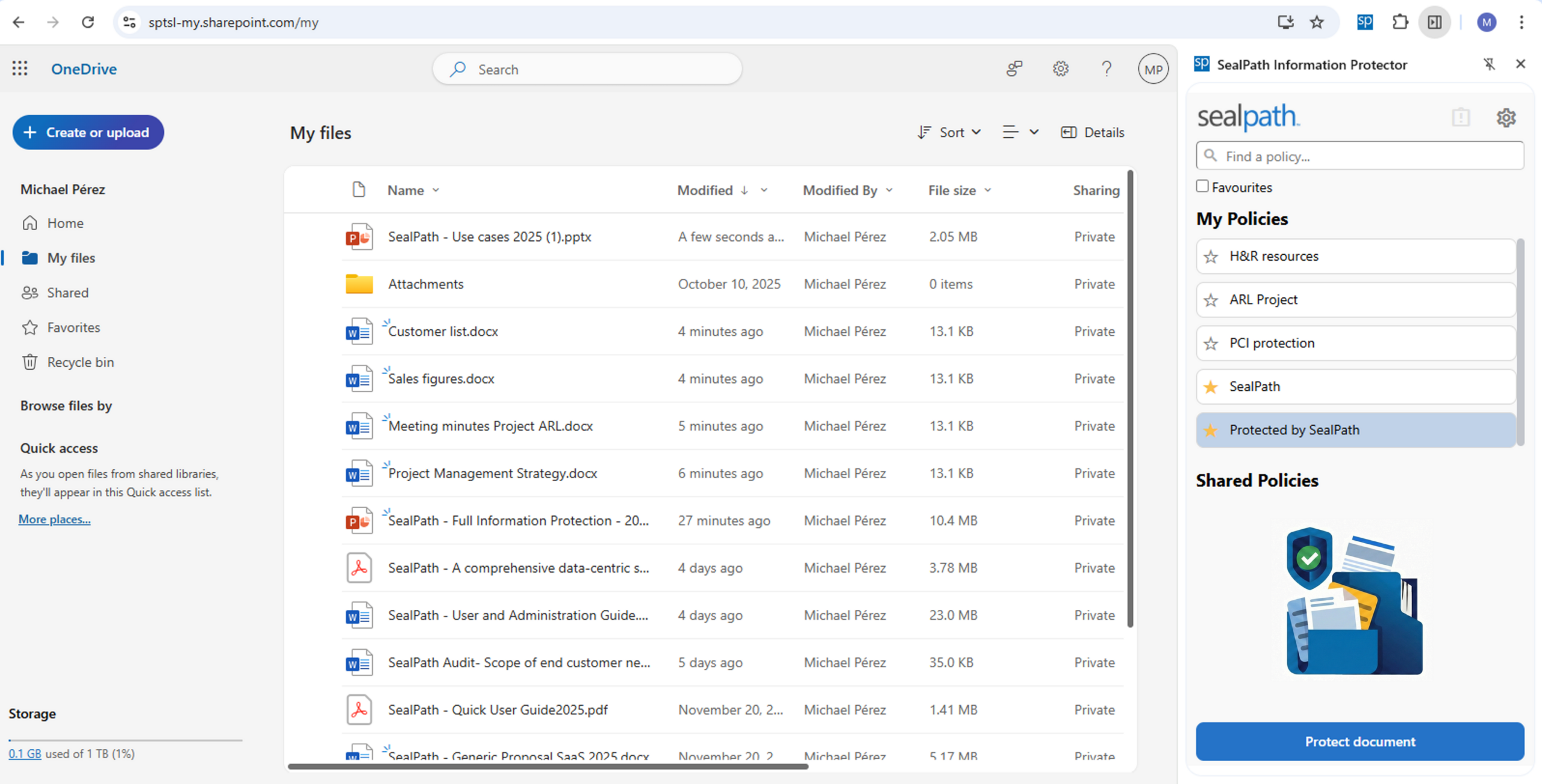Click inside the Find a policy search field

(1359, 156)
